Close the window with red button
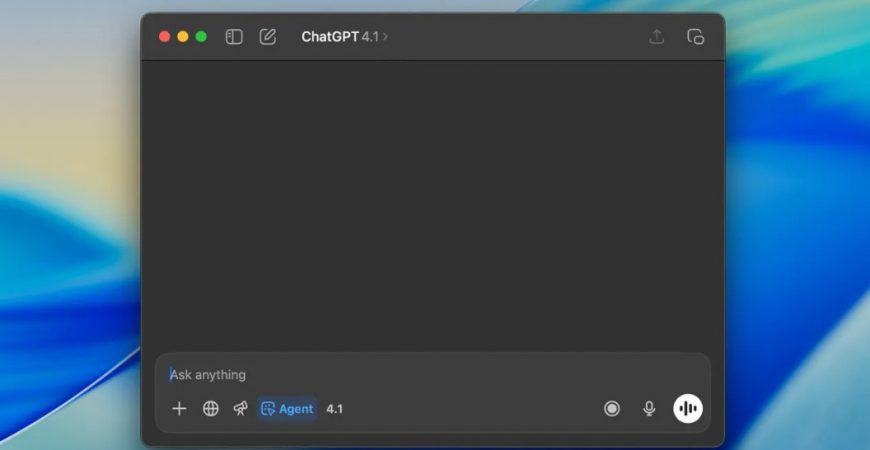870x450 pixels. click(164, 37)
